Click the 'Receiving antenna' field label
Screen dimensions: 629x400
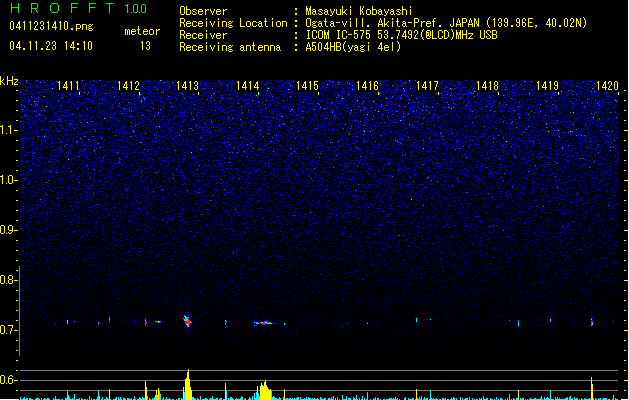[230, 47]
